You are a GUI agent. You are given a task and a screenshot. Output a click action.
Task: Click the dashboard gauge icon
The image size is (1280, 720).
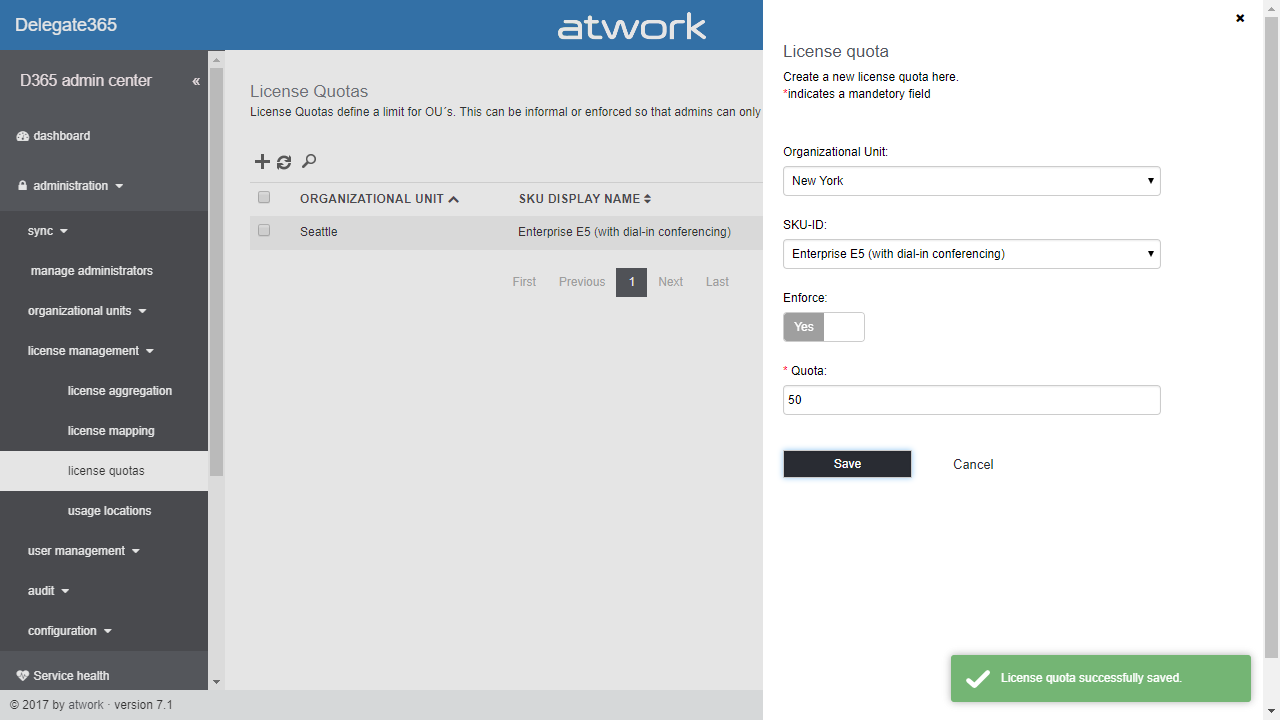(x=23, y=136)
